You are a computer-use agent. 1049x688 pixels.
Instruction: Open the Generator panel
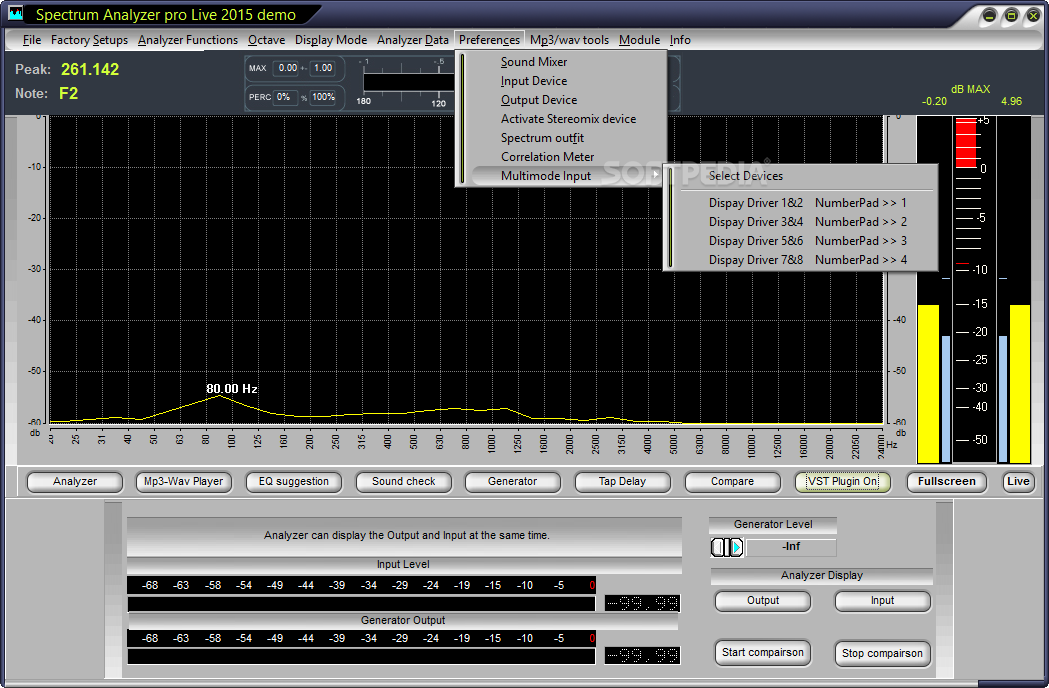click(512, 481)
